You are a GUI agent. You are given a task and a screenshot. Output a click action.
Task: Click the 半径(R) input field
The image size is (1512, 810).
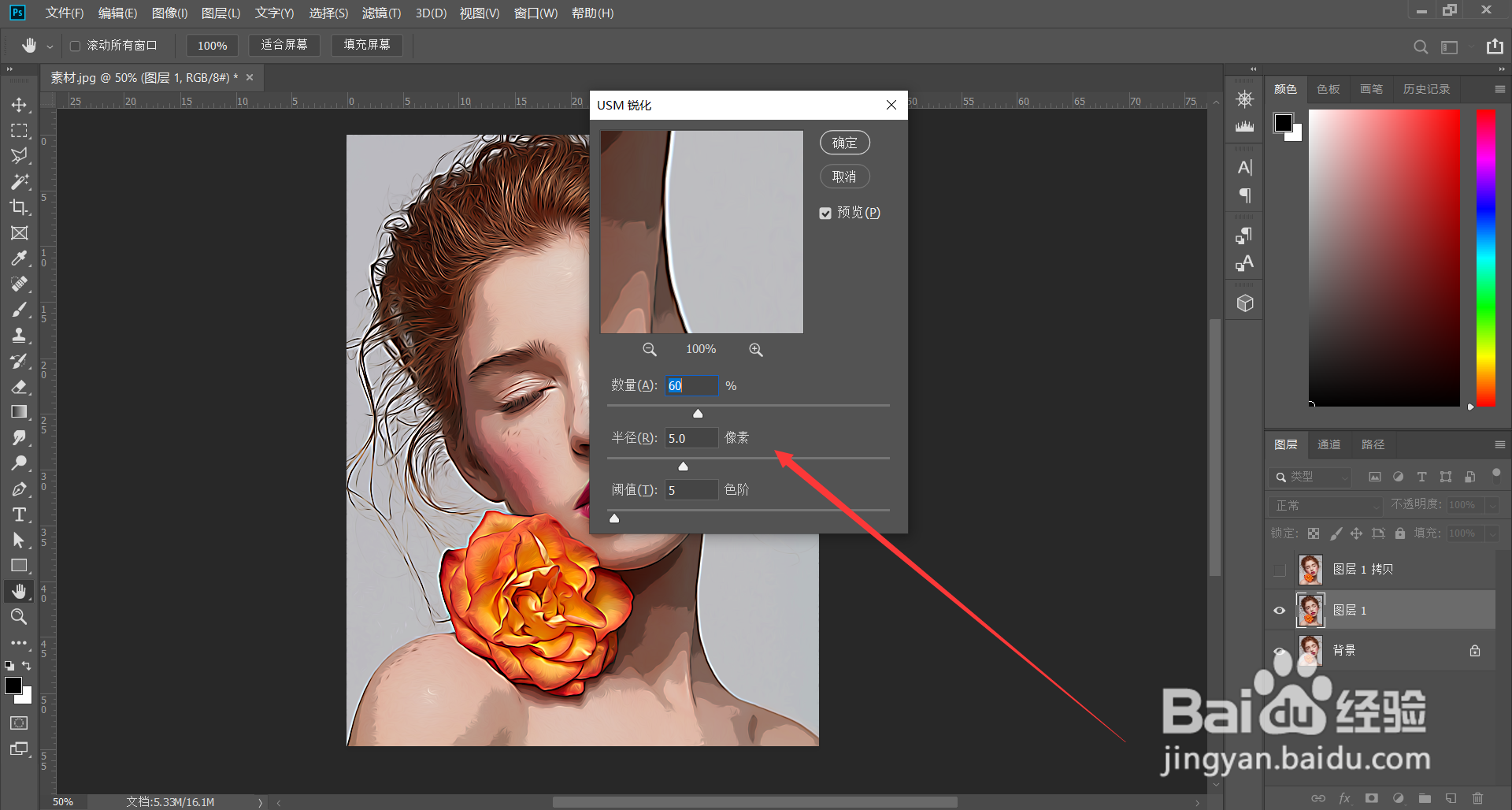pyautogui.click(x=691, y=438)
